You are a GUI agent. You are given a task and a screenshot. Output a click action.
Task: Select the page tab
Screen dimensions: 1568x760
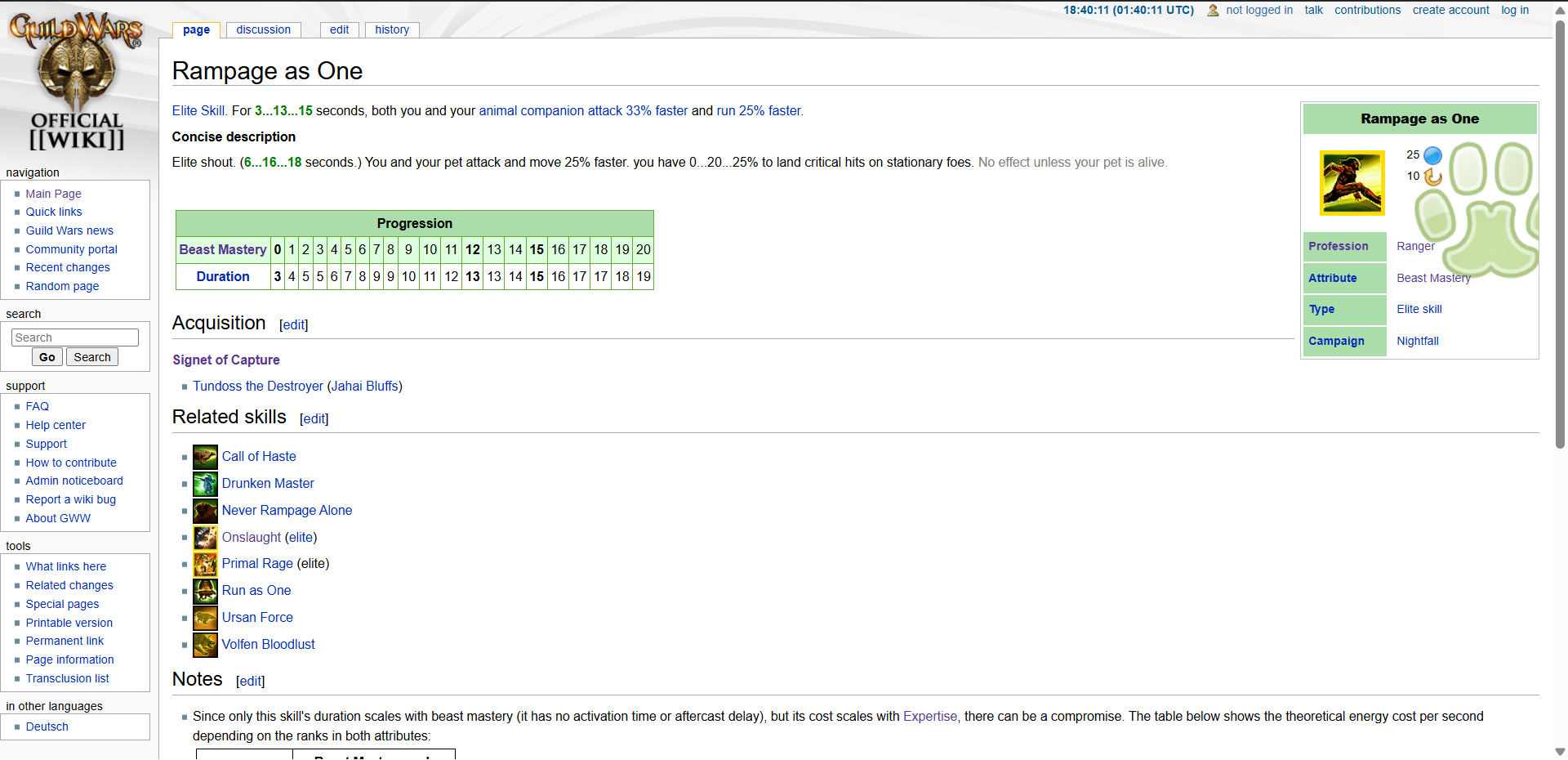196,29
